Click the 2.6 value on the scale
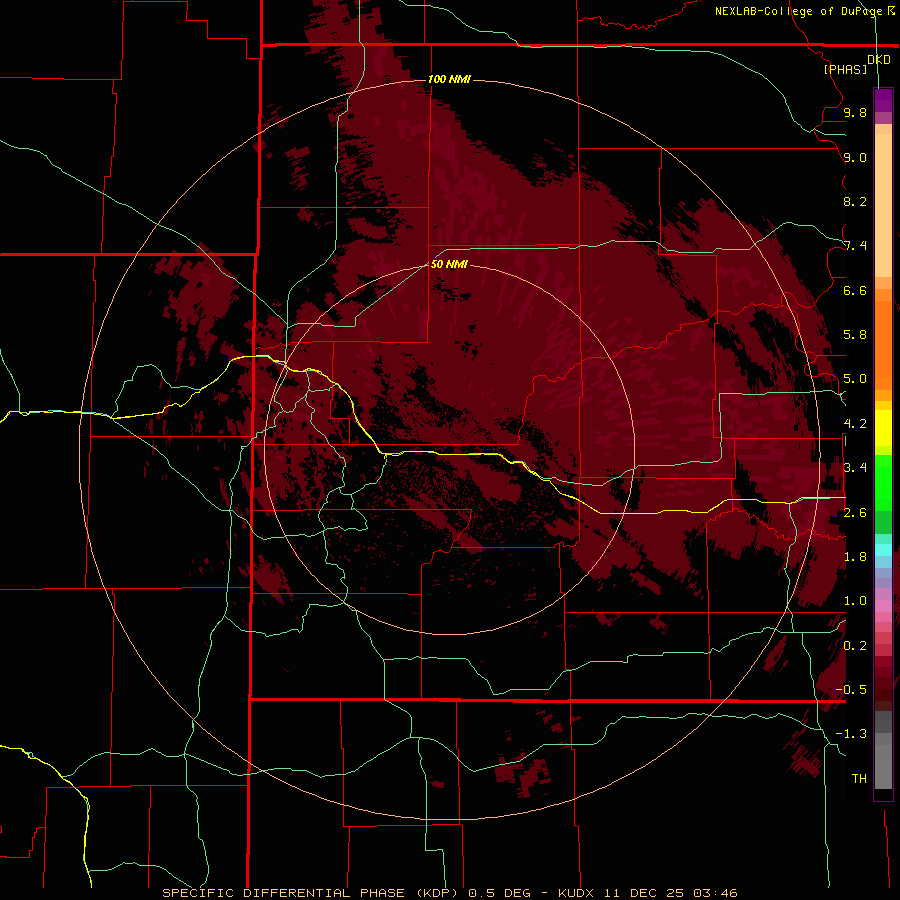900x900 pixels. (855, 513)
